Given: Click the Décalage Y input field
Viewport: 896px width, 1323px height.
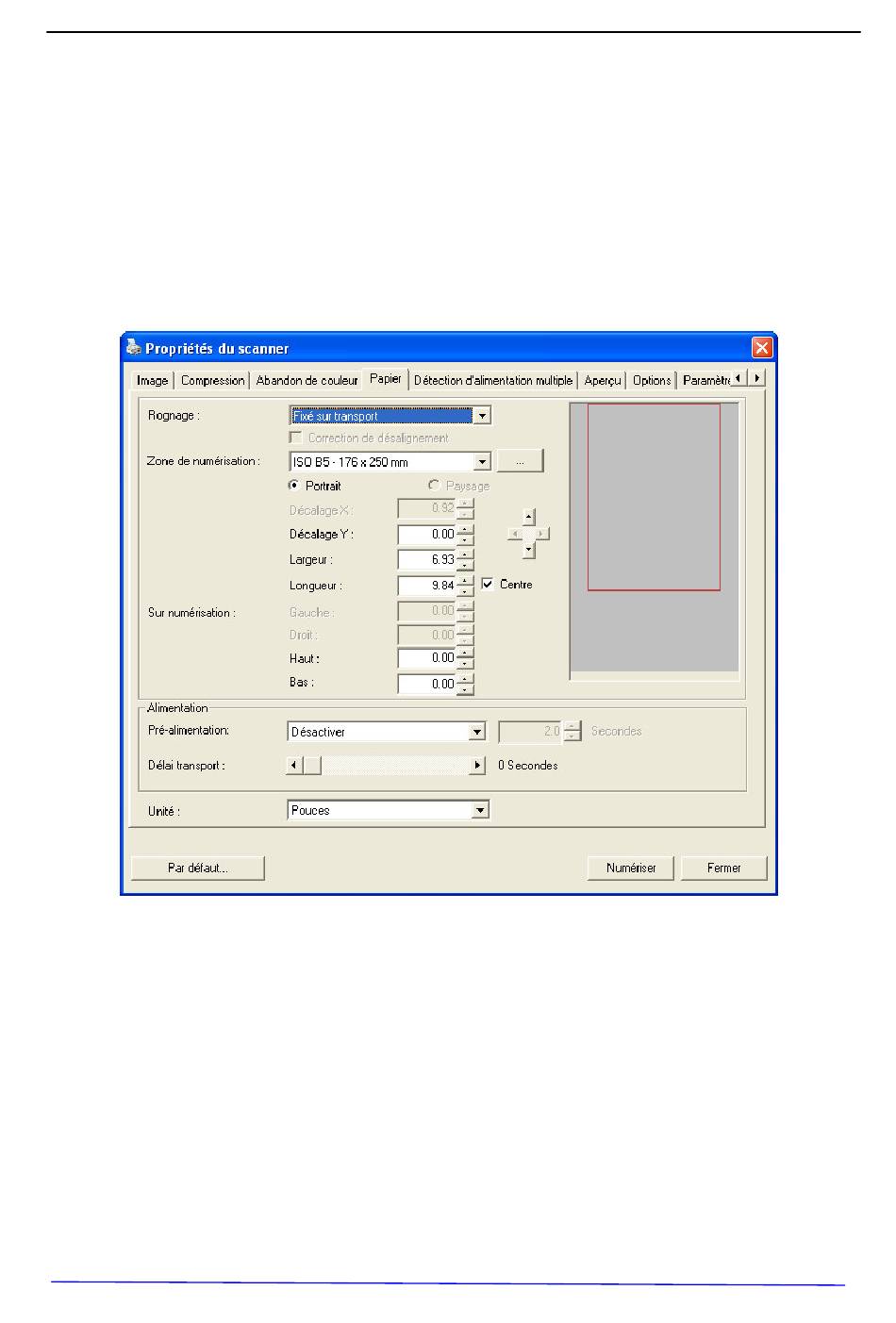Looking at the screenshot, I should click(427, 534).
